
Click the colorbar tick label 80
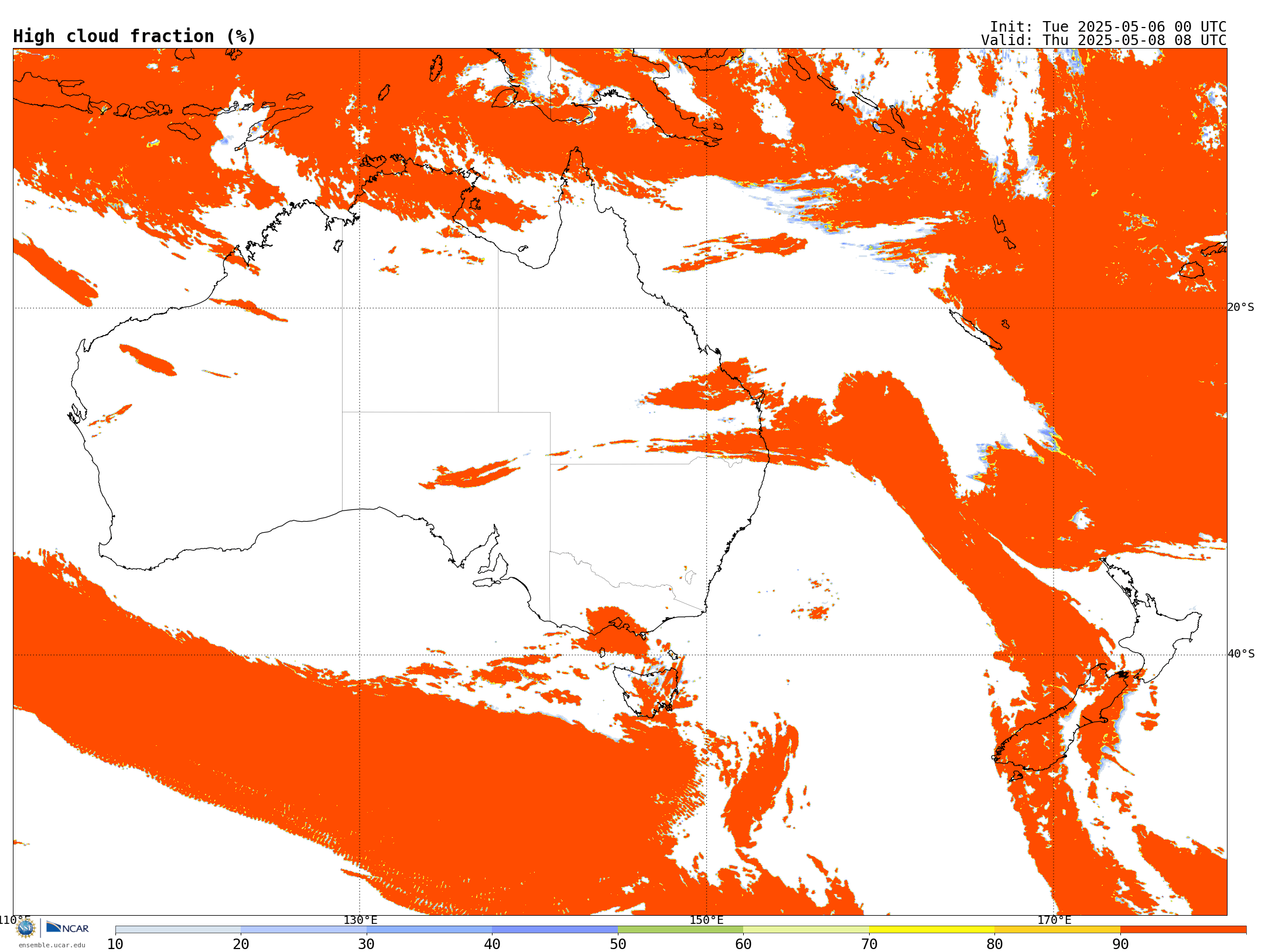(x=994, y=944)
